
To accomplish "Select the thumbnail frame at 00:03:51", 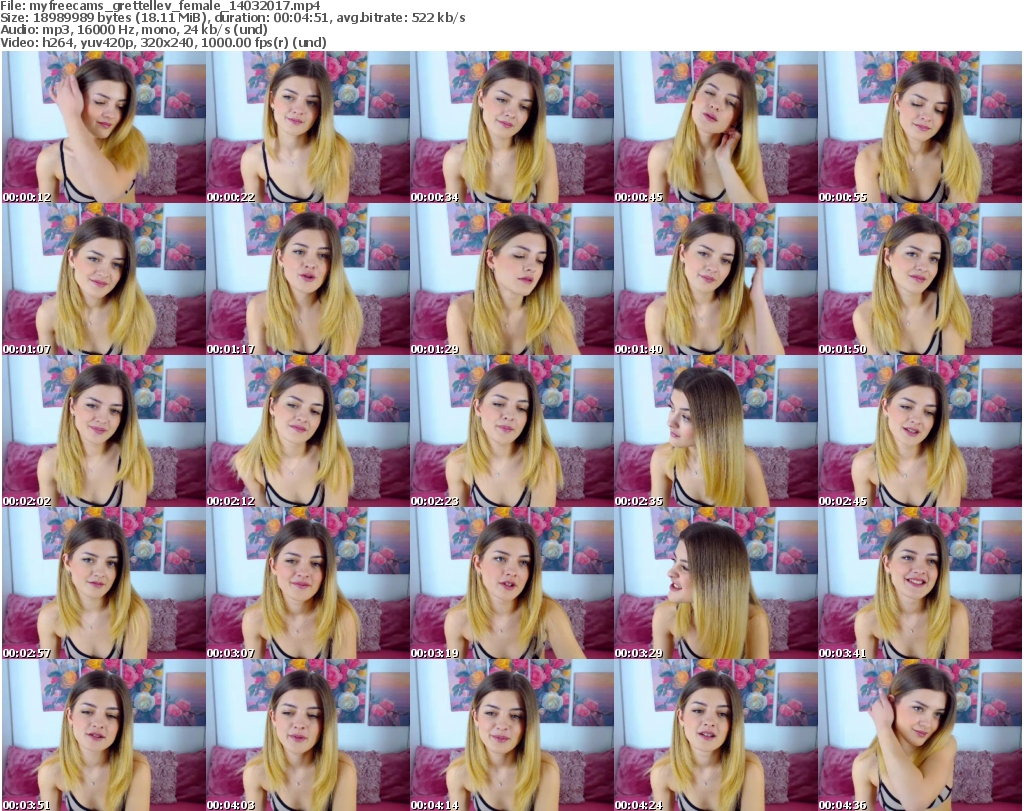I will [104, 735].
